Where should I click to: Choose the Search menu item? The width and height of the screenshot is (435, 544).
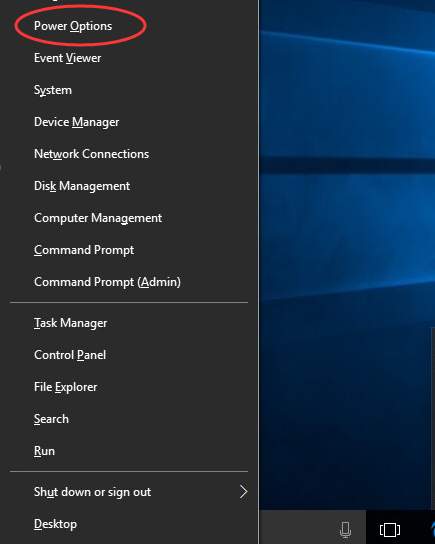(x=129, y=419)
